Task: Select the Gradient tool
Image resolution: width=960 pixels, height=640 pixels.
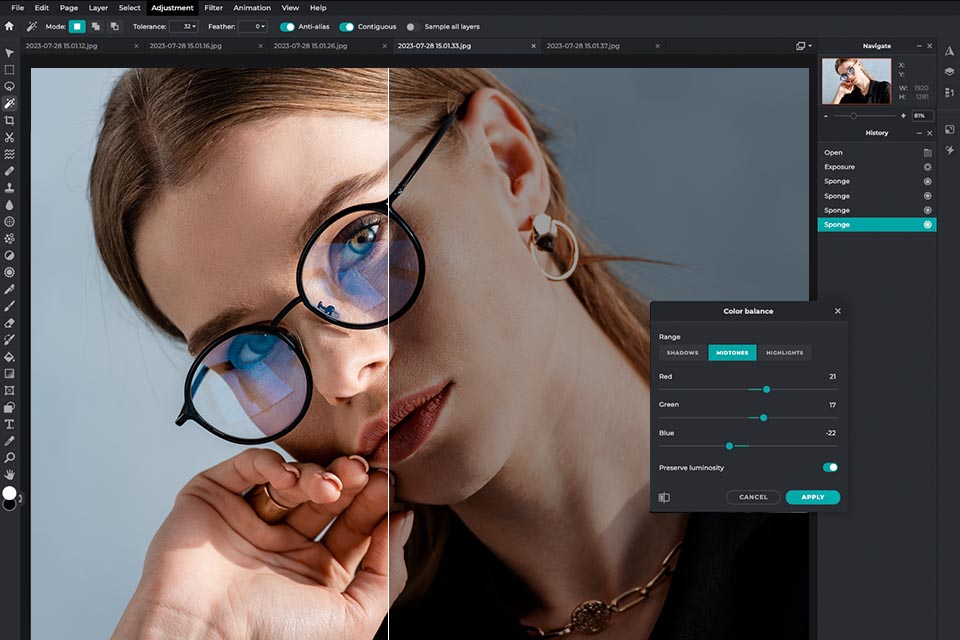Action: pos(9,374)
